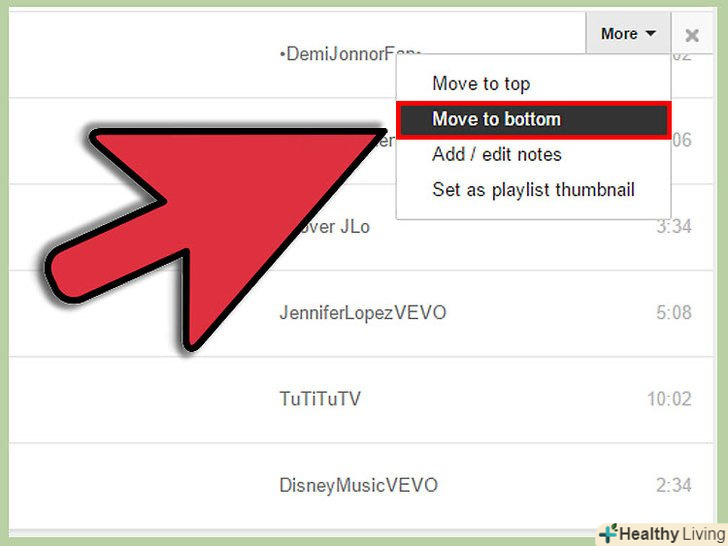
Task: Choose Set as playlist thumbnail
Action: 533,190
